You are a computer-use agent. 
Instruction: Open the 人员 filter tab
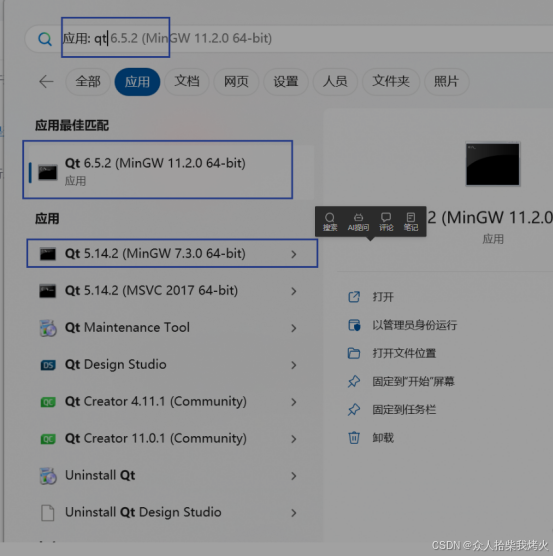click(x=335, y=82)
